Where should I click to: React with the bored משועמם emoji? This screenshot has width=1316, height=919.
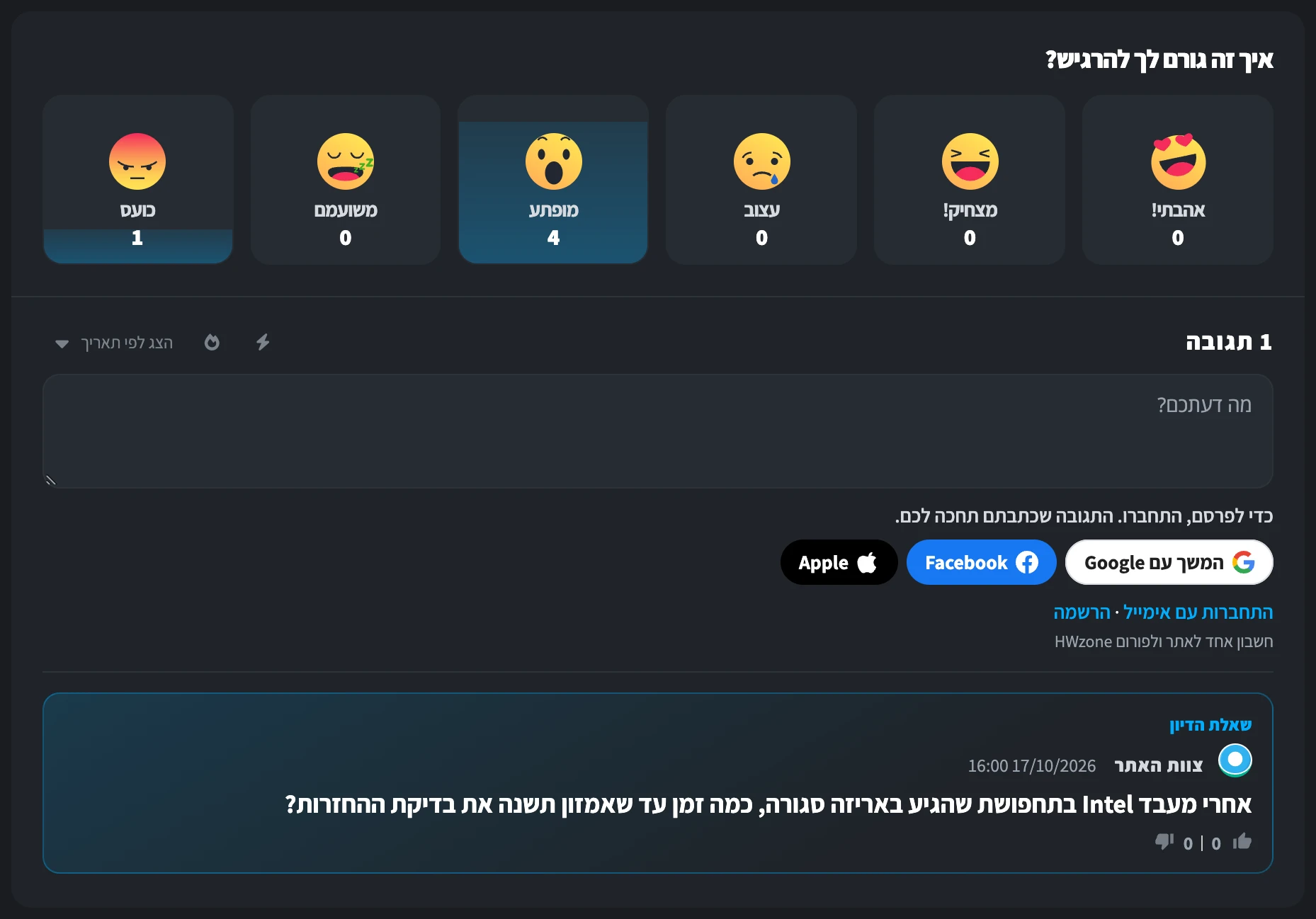pos(346,180)
